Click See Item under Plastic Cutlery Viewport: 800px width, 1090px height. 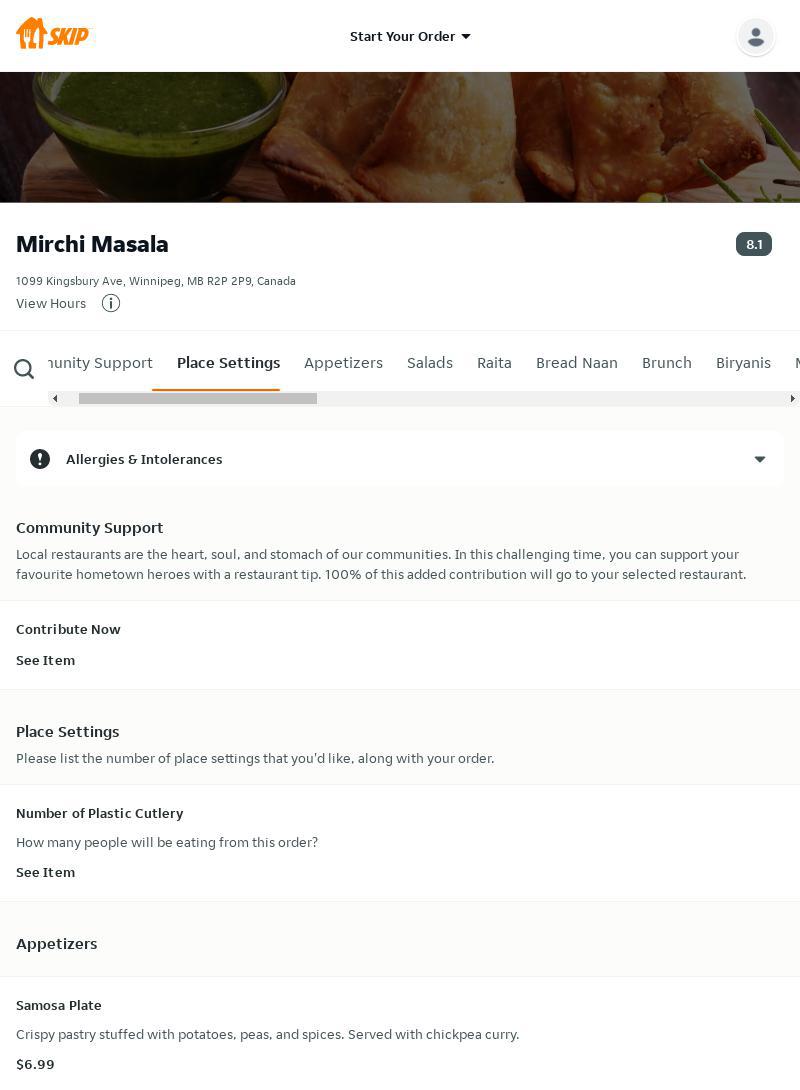(x=45, y=872)
